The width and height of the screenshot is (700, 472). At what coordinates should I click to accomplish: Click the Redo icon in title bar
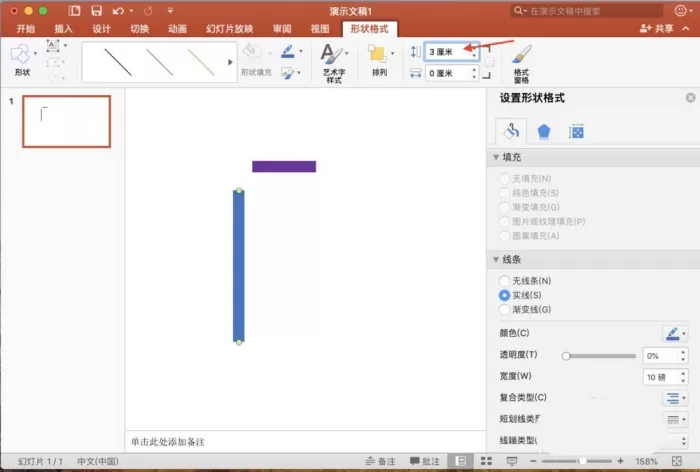[x=148, y=11]
